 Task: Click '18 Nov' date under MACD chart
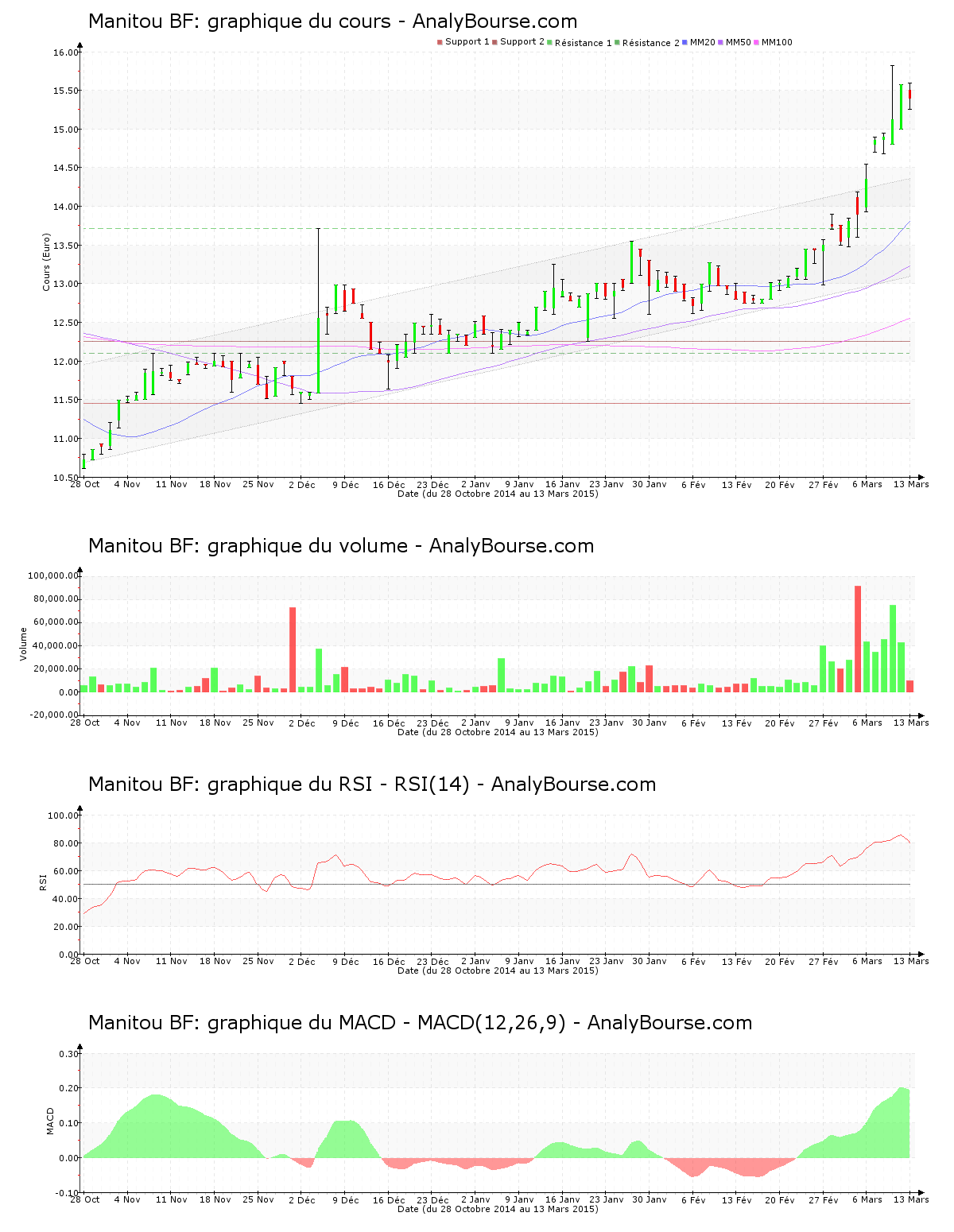(215, 1199)
